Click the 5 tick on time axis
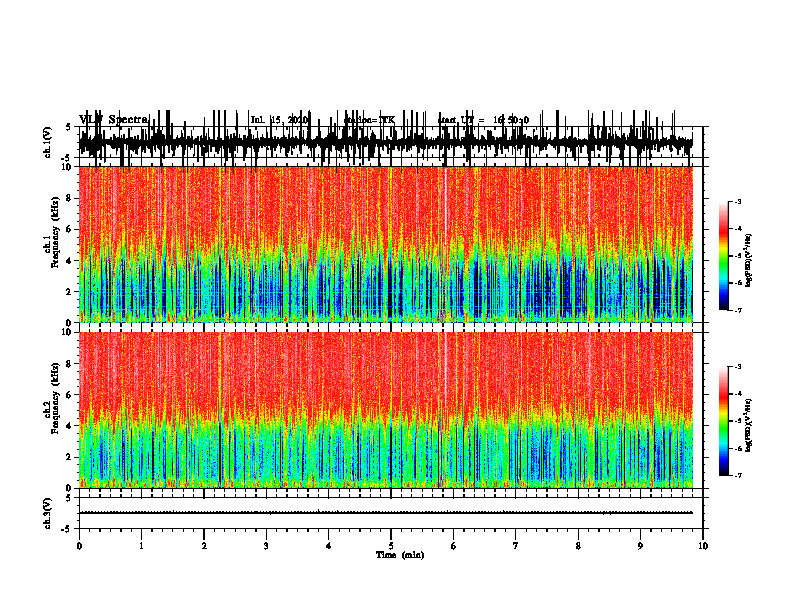Screen dimensions: 792x612 391,546
